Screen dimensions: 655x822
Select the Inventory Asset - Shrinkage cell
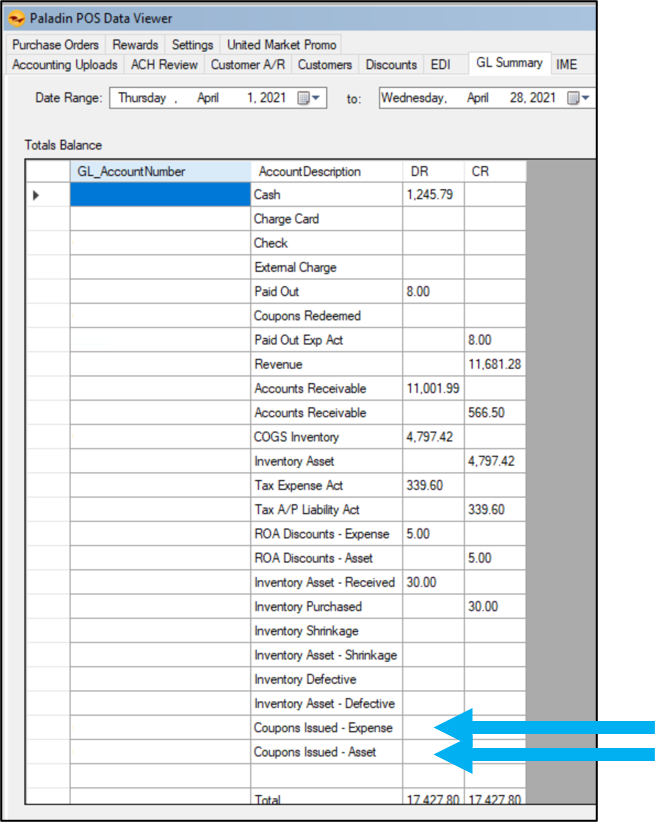pyautogui.click(x=327, y=655)
